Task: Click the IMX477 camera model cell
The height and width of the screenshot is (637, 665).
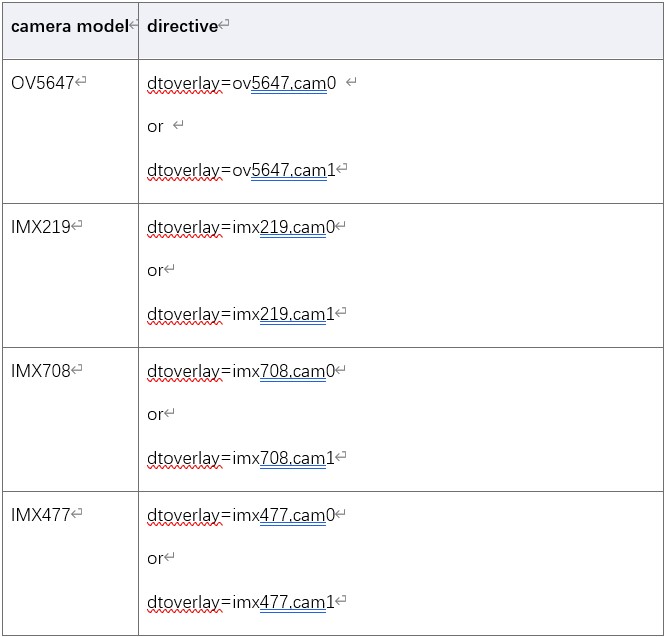Action: click(40, 515)
